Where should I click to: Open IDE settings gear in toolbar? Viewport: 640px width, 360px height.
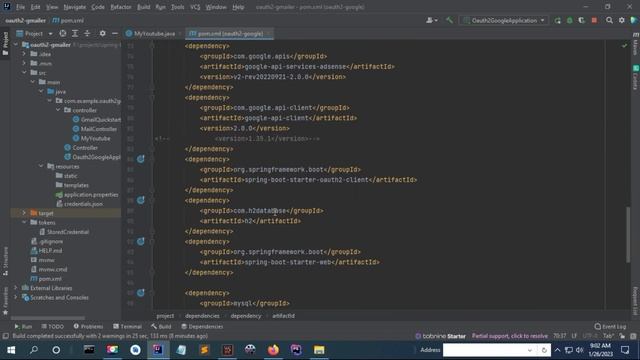click(622, 20)
